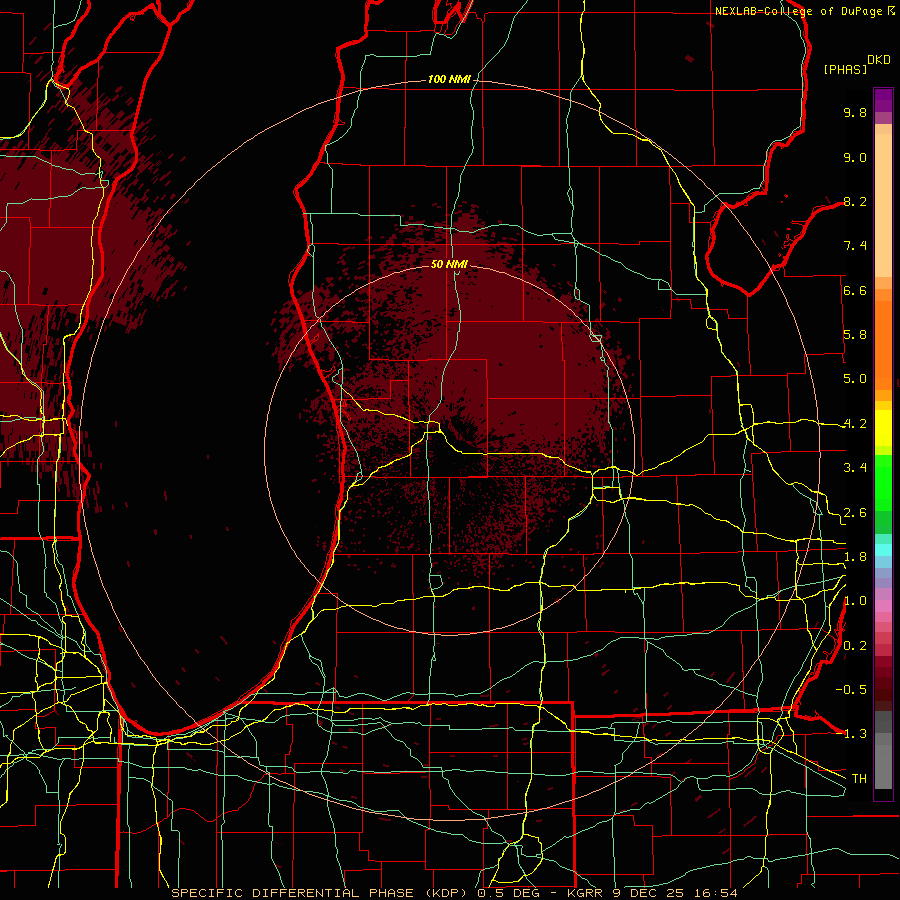This screenshot has height=900, width=900.
Task: Click the 7.4 value on color scale
Action: pyautogui.click(x=855, y=246)
